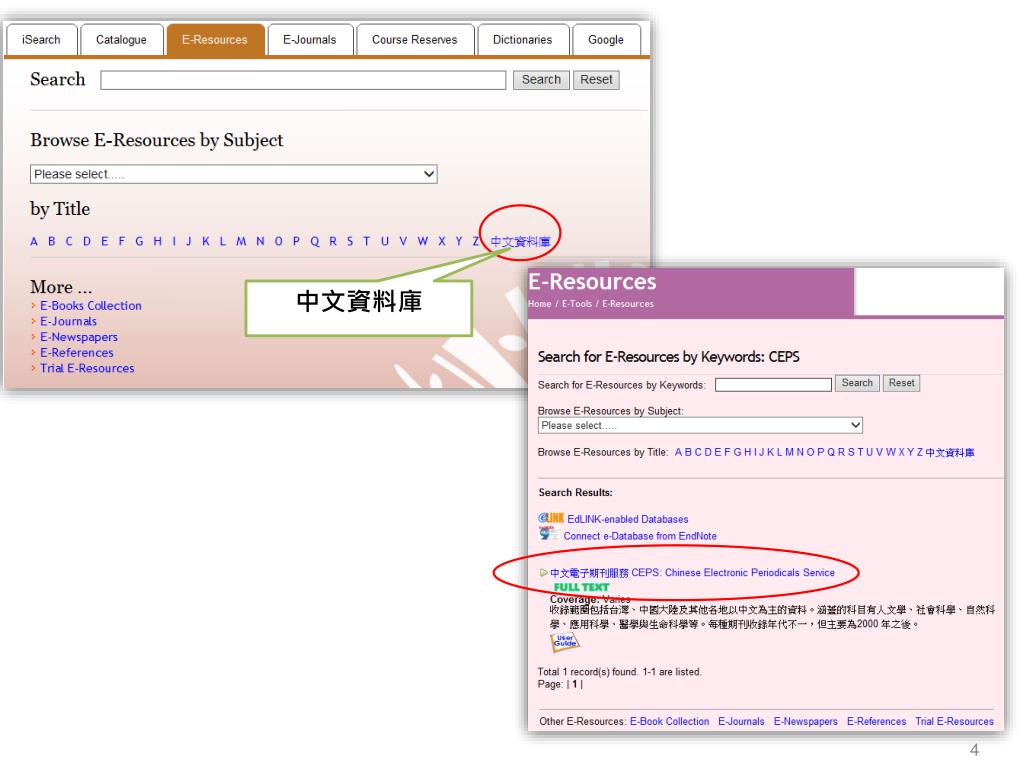1024x768 pixels.
Task: Select the Google tab
Action: [606, 40]
